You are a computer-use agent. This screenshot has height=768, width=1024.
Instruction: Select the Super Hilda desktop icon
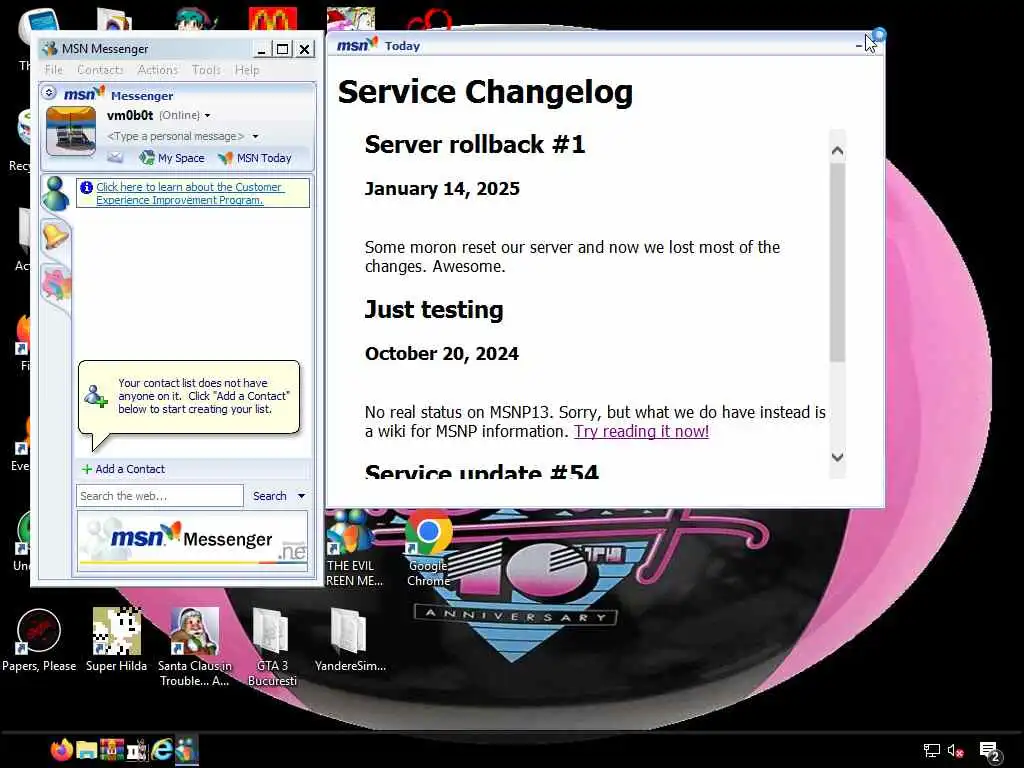pos(116,640)
